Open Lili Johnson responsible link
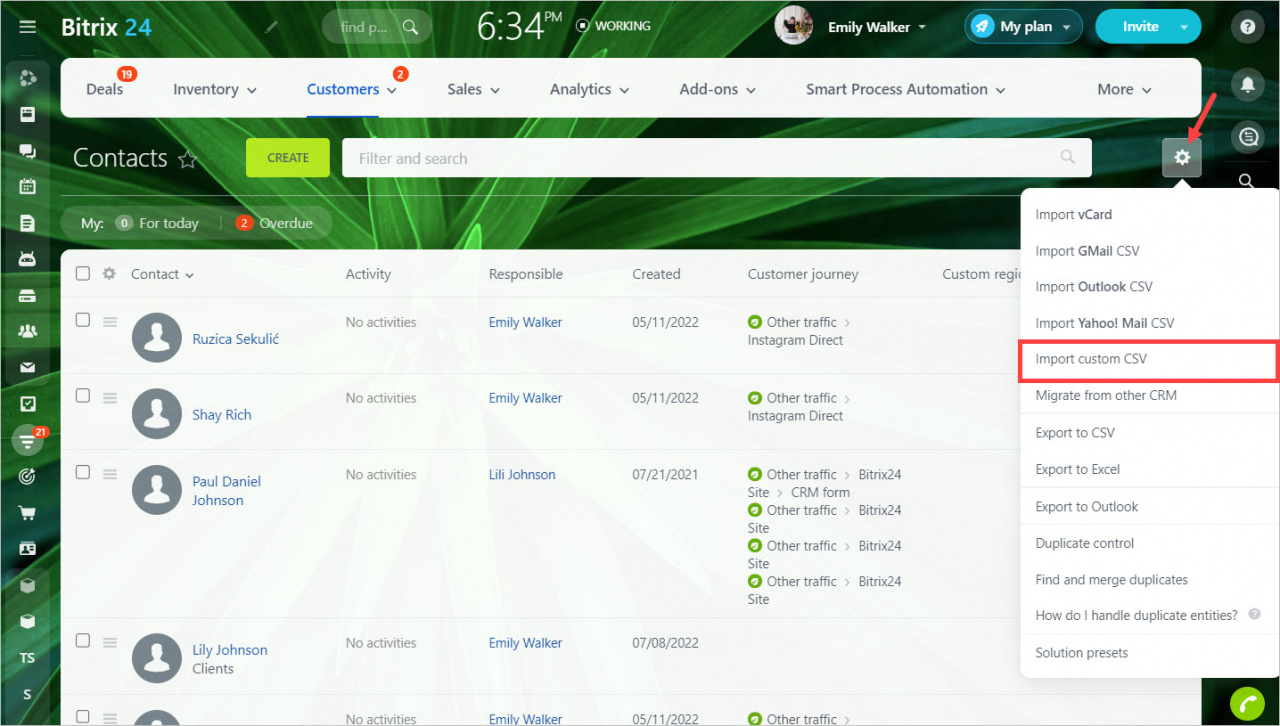The image size is (1280, 726). click(522, 475)
